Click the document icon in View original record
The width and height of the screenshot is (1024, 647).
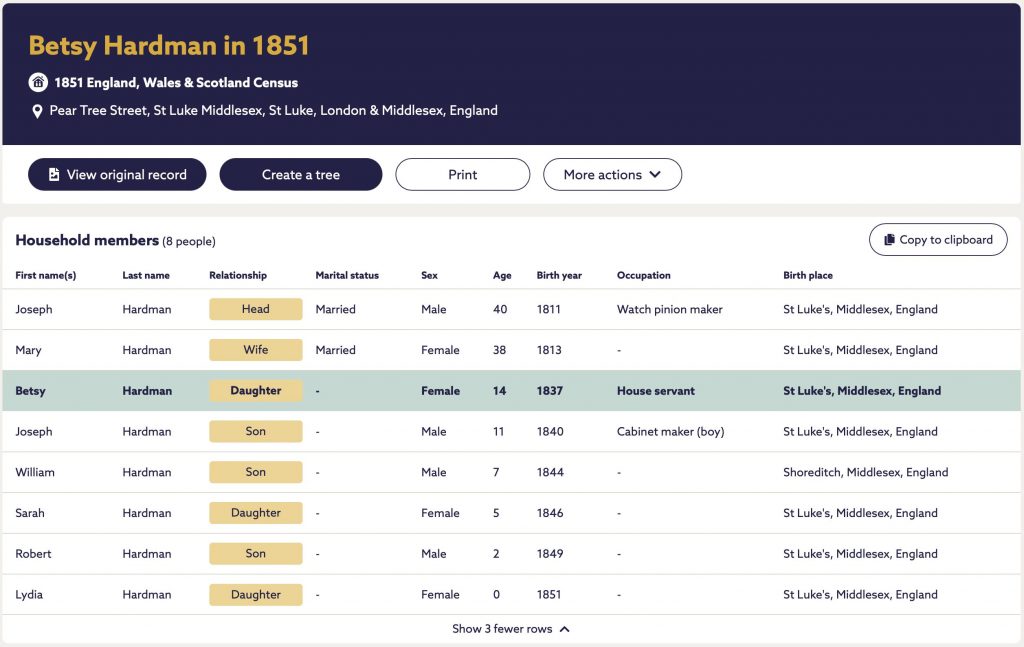pyautogui.click(x=54, y=174)
